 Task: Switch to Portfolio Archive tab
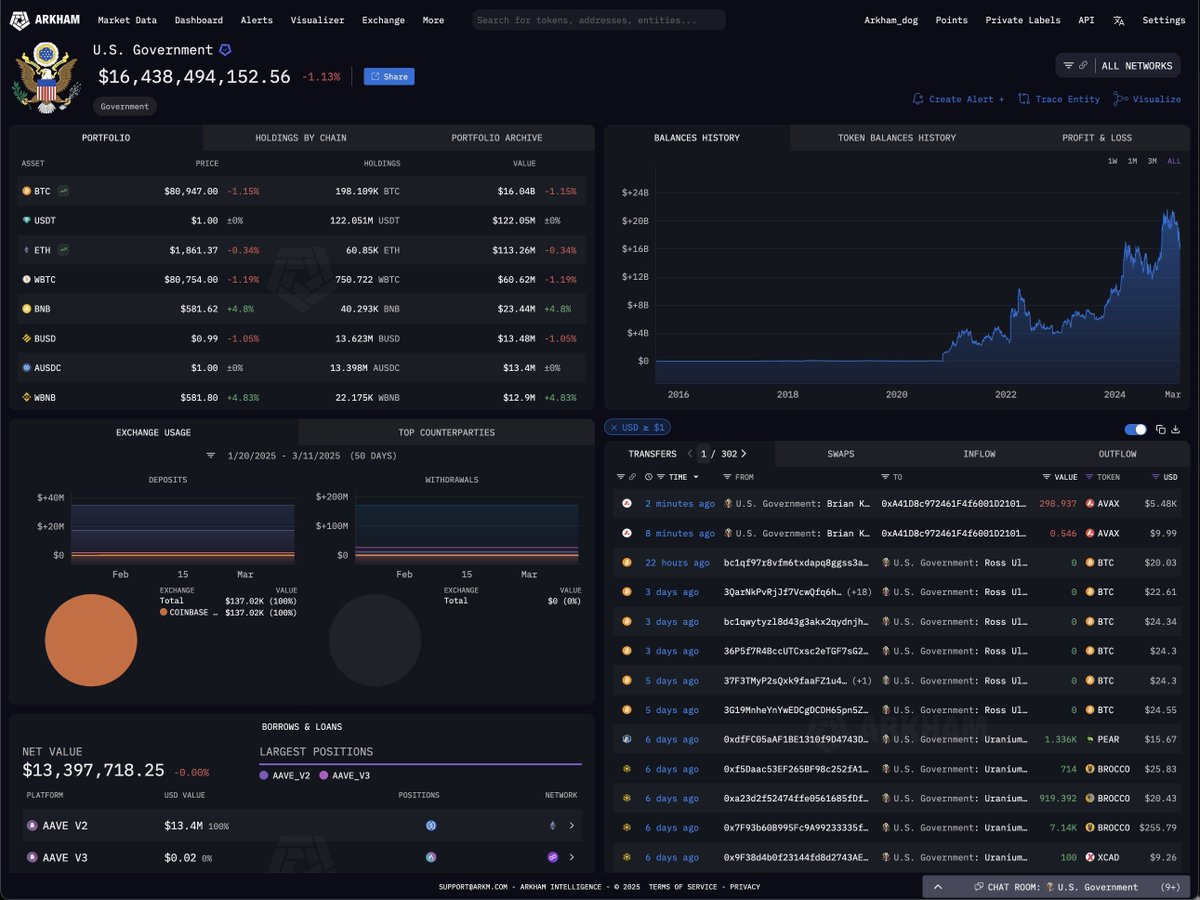point(496,138)
